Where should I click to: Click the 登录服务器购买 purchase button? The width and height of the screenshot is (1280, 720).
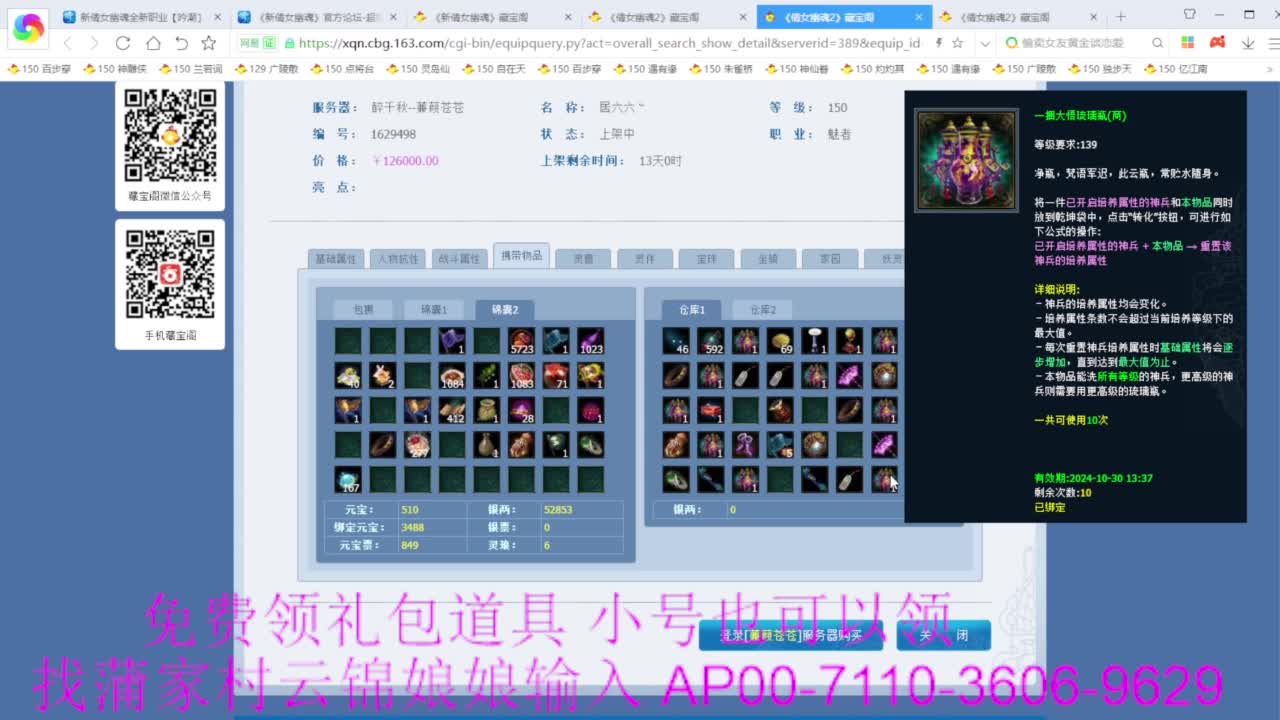[793, 634]
